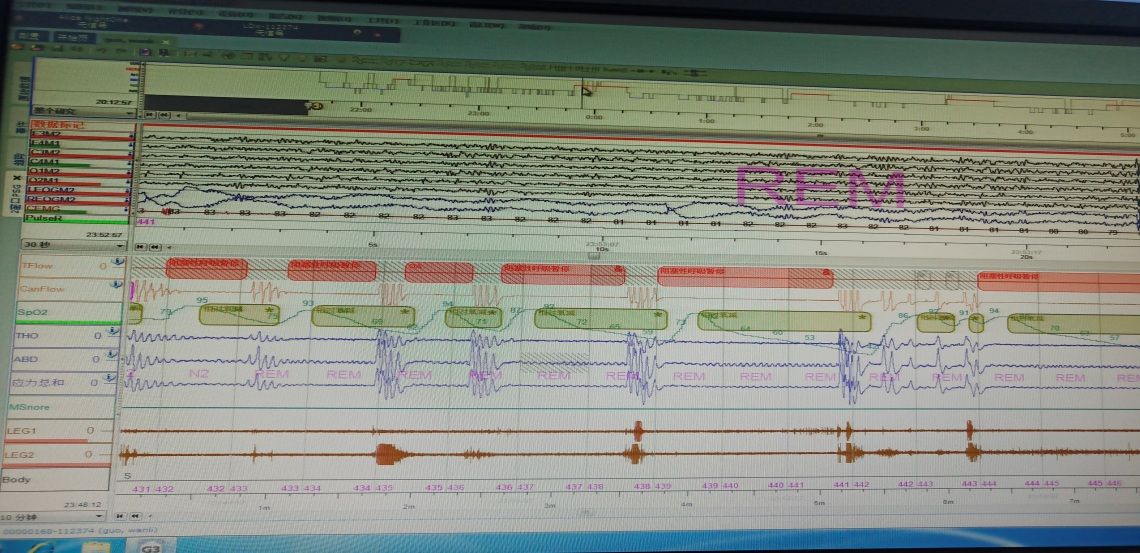This screenshot has width=1140, height=553.
Task: Expand F3M2 channel arrow
Action: pyautogui.click(x=132, y=135)
